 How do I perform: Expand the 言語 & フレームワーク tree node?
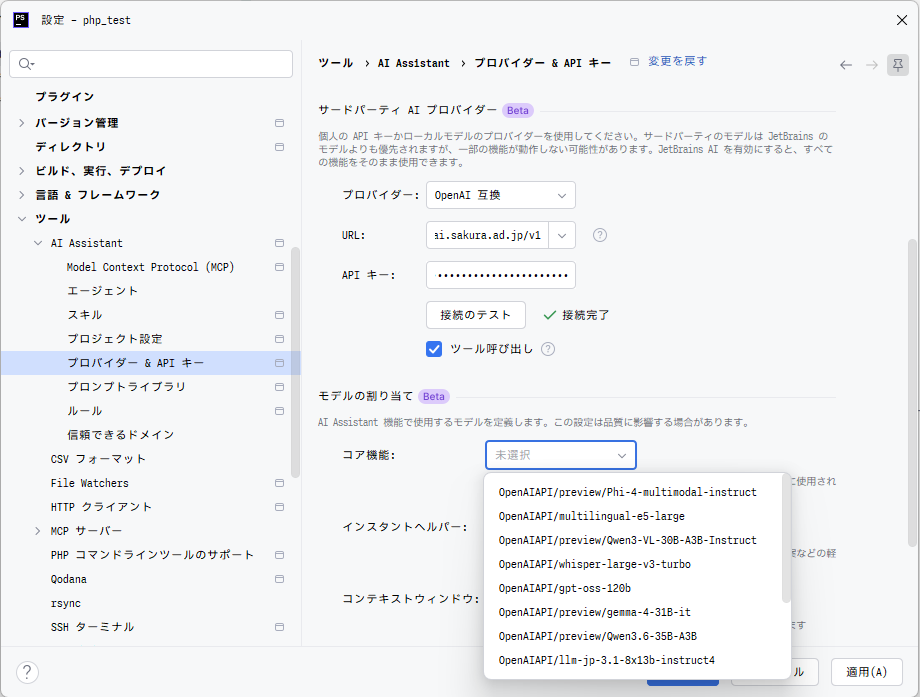[x=22, y=195]
